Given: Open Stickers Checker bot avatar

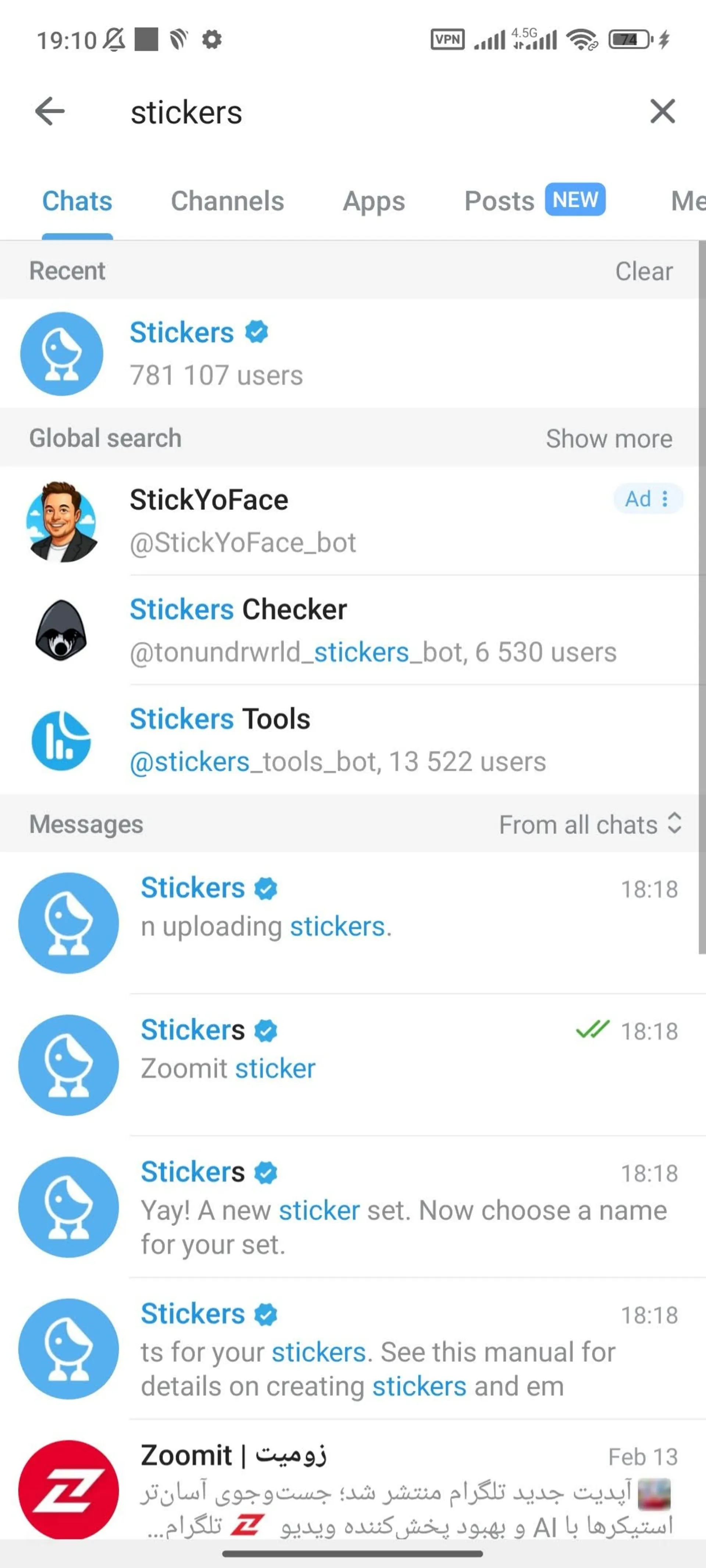Looking at the screenshot, I should pyautogui.click(x=61, y=631).
